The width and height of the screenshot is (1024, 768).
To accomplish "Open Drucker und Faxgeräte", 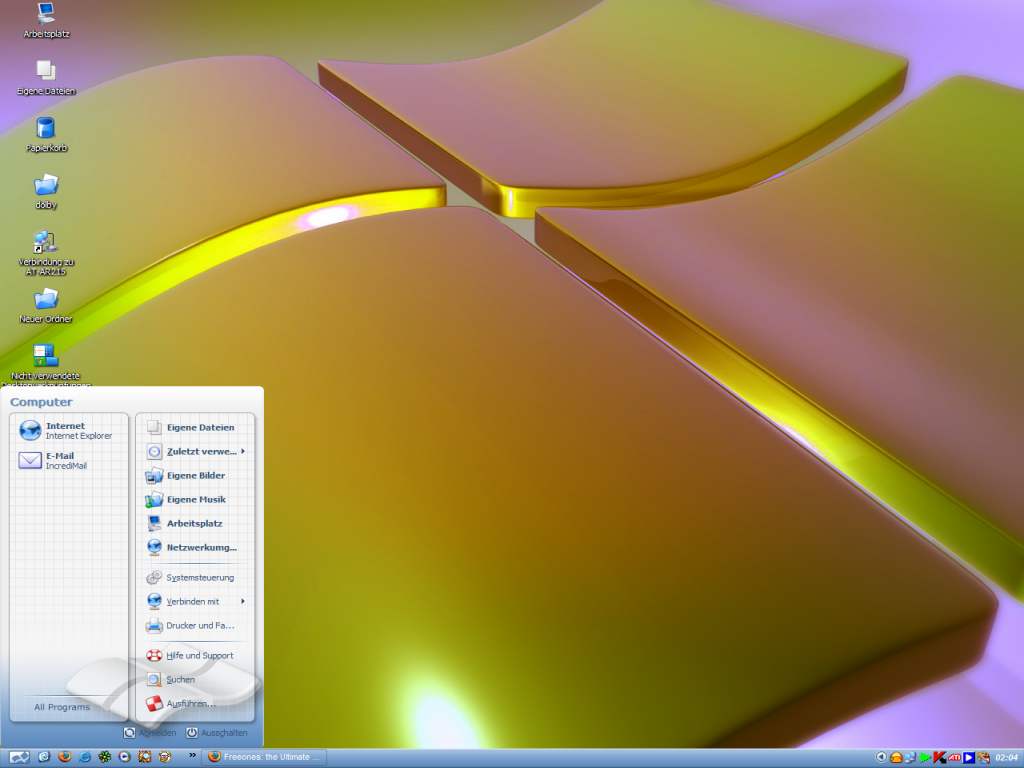I will [195, 626].
